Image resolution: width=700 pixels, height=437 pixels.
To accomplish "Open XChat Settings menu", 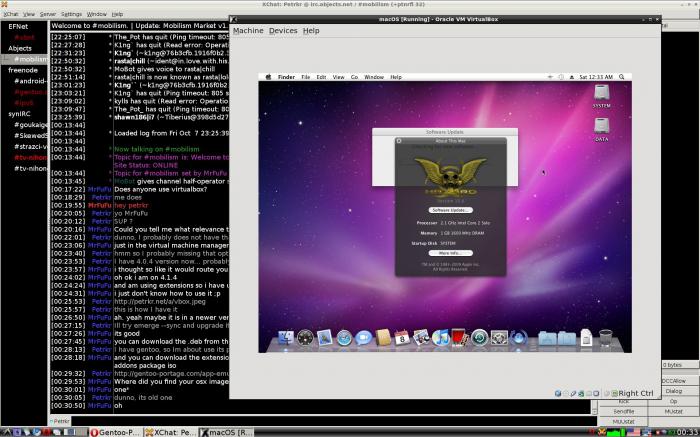I will pos(71,14).
